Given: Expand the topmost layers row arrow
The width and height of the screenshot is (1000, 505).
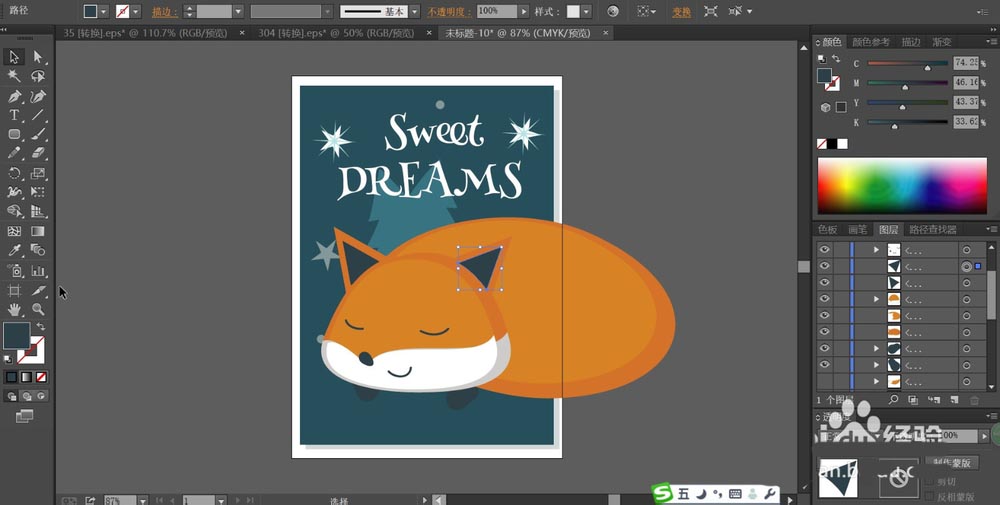Looking at the screenshot, I should tap(876, 250).
